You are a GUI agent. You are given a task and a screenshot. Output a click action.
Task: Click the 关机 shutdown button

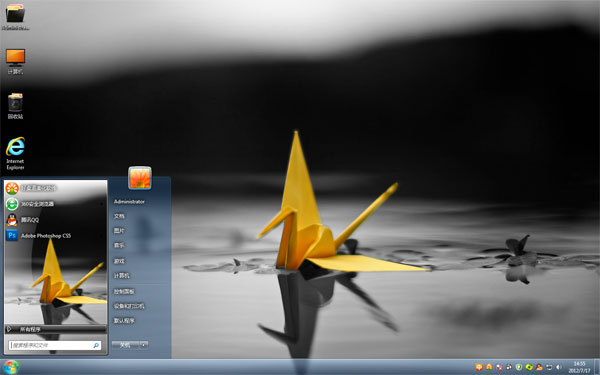[x=125, y=345]
